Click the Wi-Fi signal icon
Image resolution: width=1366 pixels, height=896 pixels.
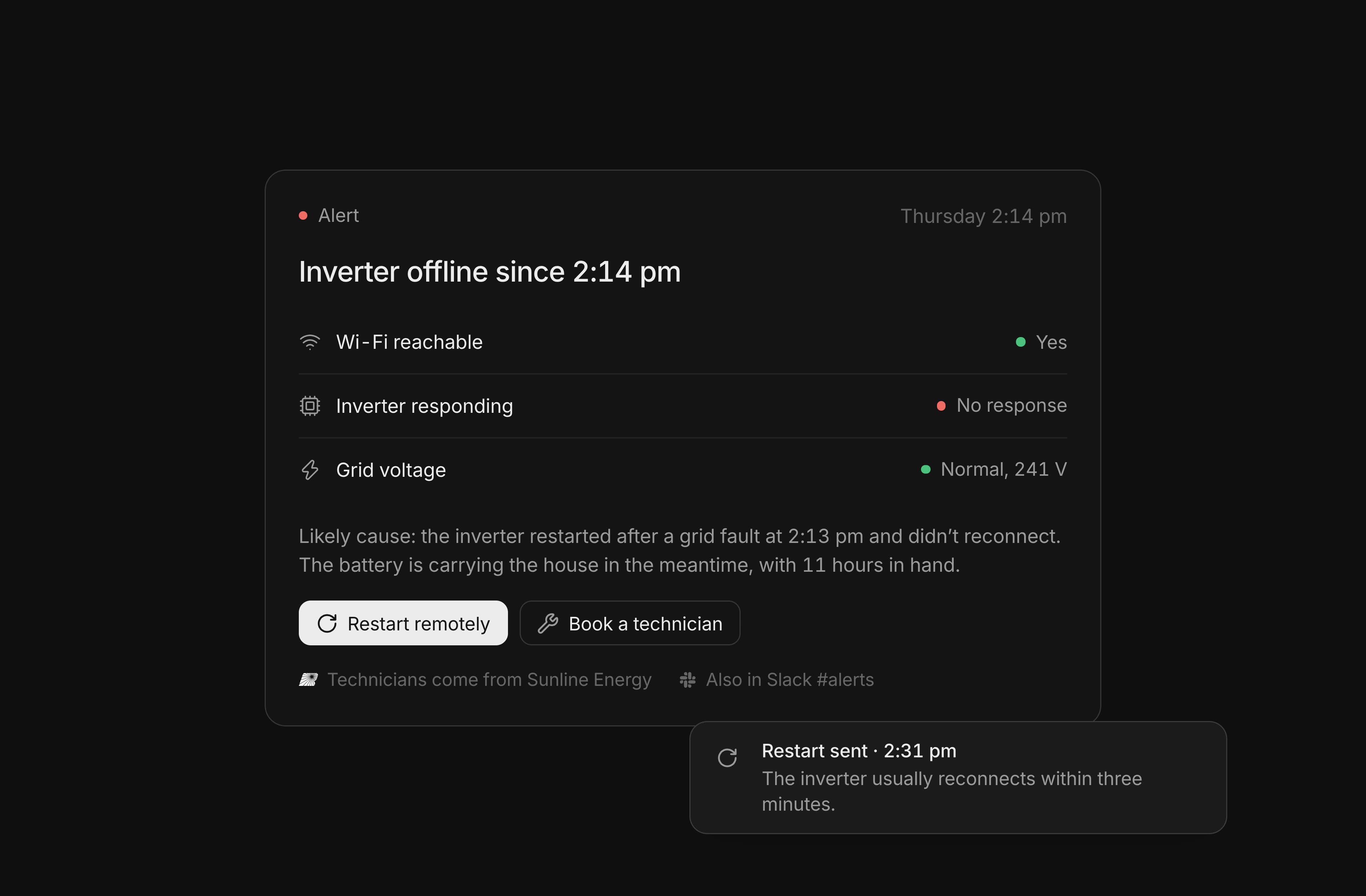click(310, 342)
